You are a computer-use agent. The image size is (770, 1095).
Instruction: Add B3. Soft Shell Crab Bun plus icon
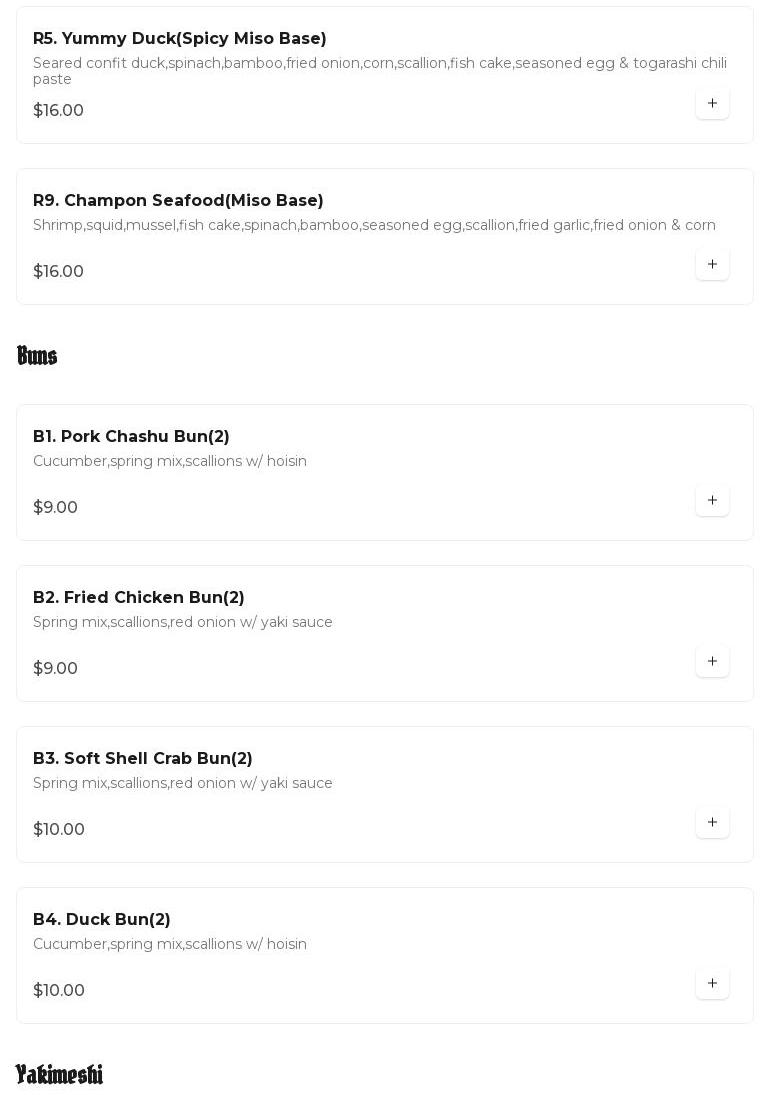tap(712, 822)
